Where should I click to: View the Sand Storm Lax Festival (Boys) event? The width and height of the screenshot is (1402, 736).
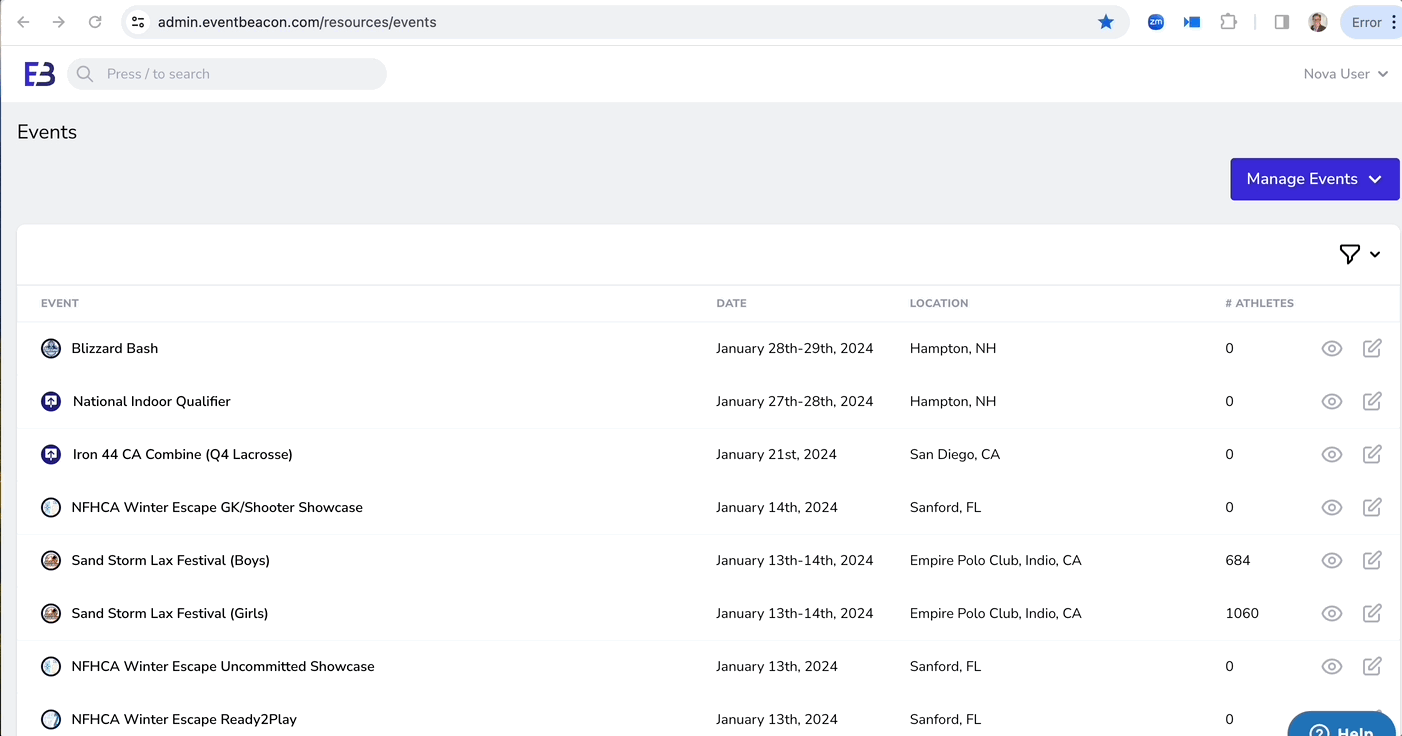click(1331, 560)
